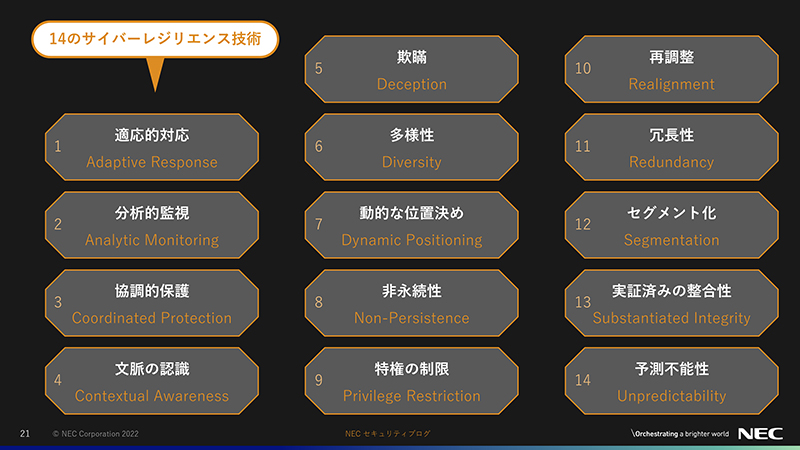Image resolution: width=800 pixels, height=450 pixels.
Task: Select the Diversity technique box
Action: (411, 147)
